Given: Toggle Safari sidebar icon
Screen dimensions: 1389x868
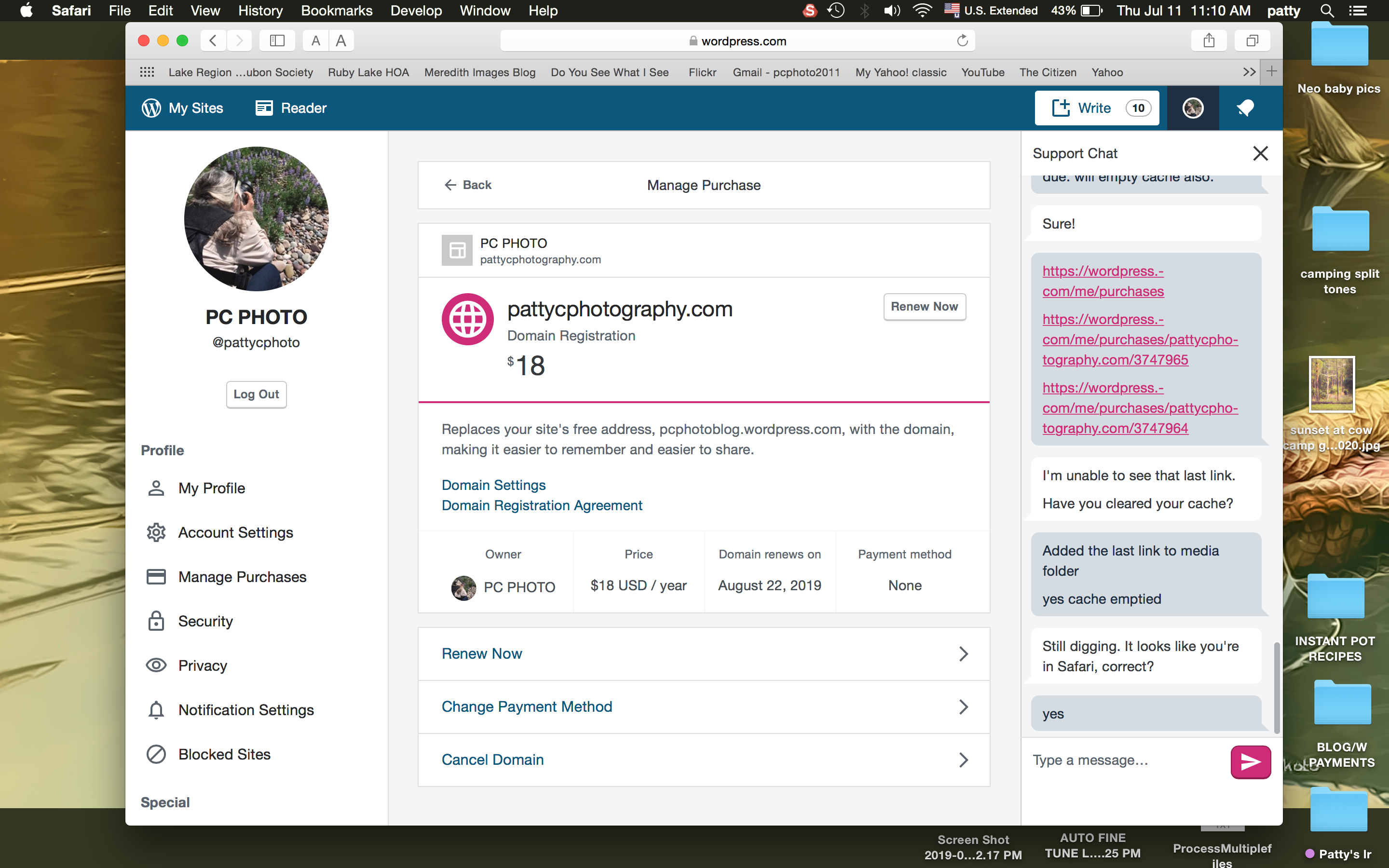Looking at the screenshot, I should (277, 41).
